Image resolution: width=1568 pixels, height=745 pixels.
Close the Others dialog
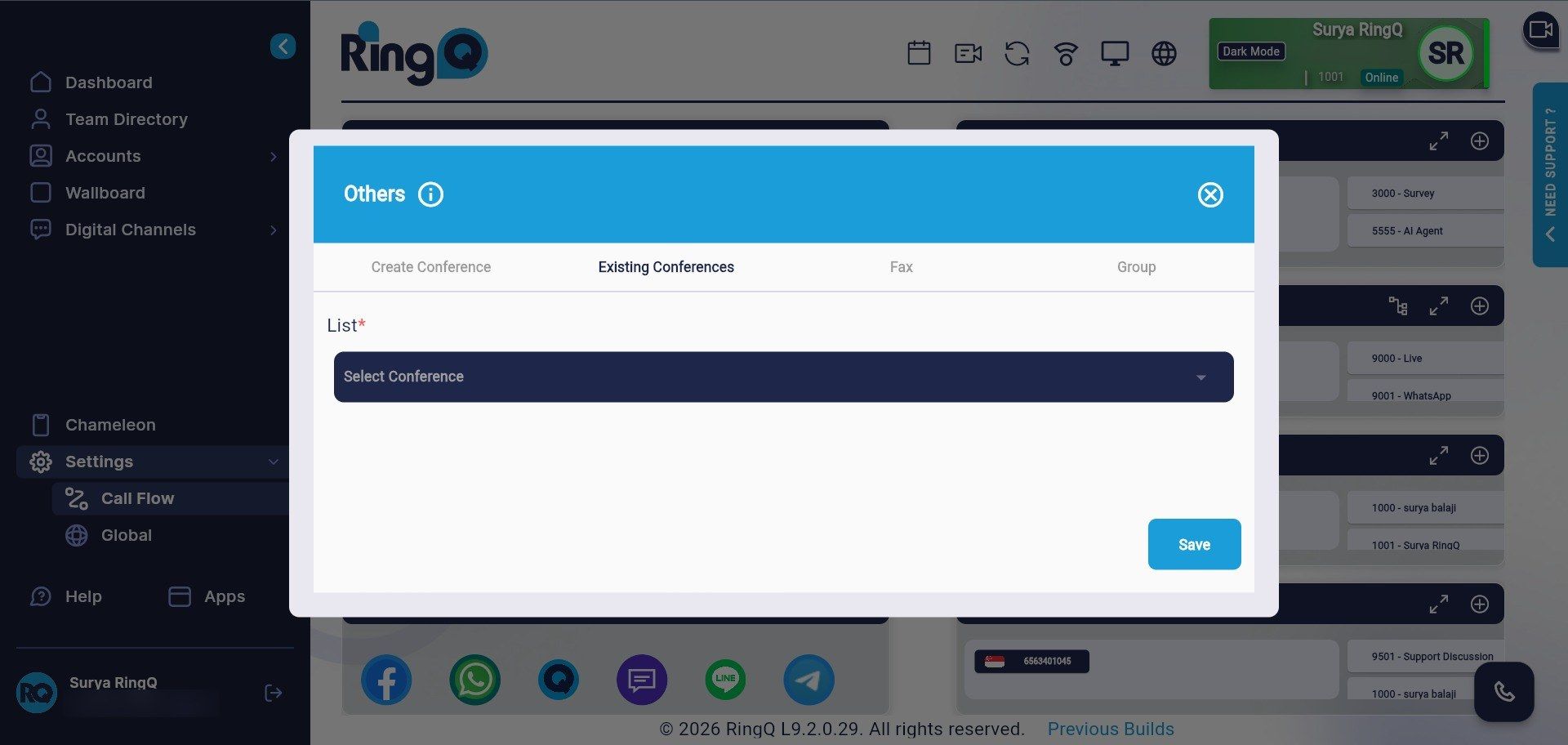point(1210,194)
